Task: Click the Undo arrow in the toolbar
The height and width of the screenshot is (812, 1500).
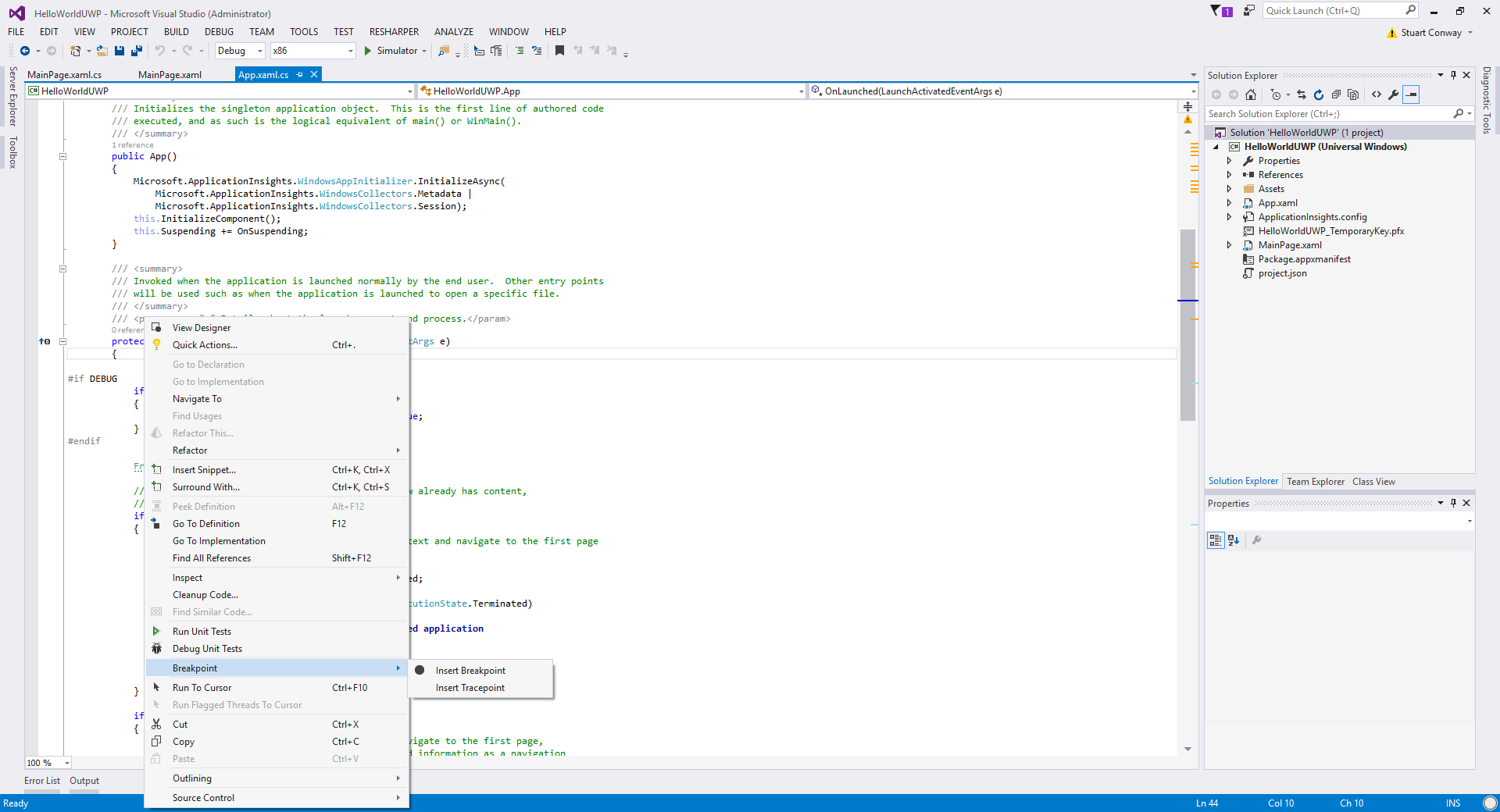Action: click(x=159, y=51)
